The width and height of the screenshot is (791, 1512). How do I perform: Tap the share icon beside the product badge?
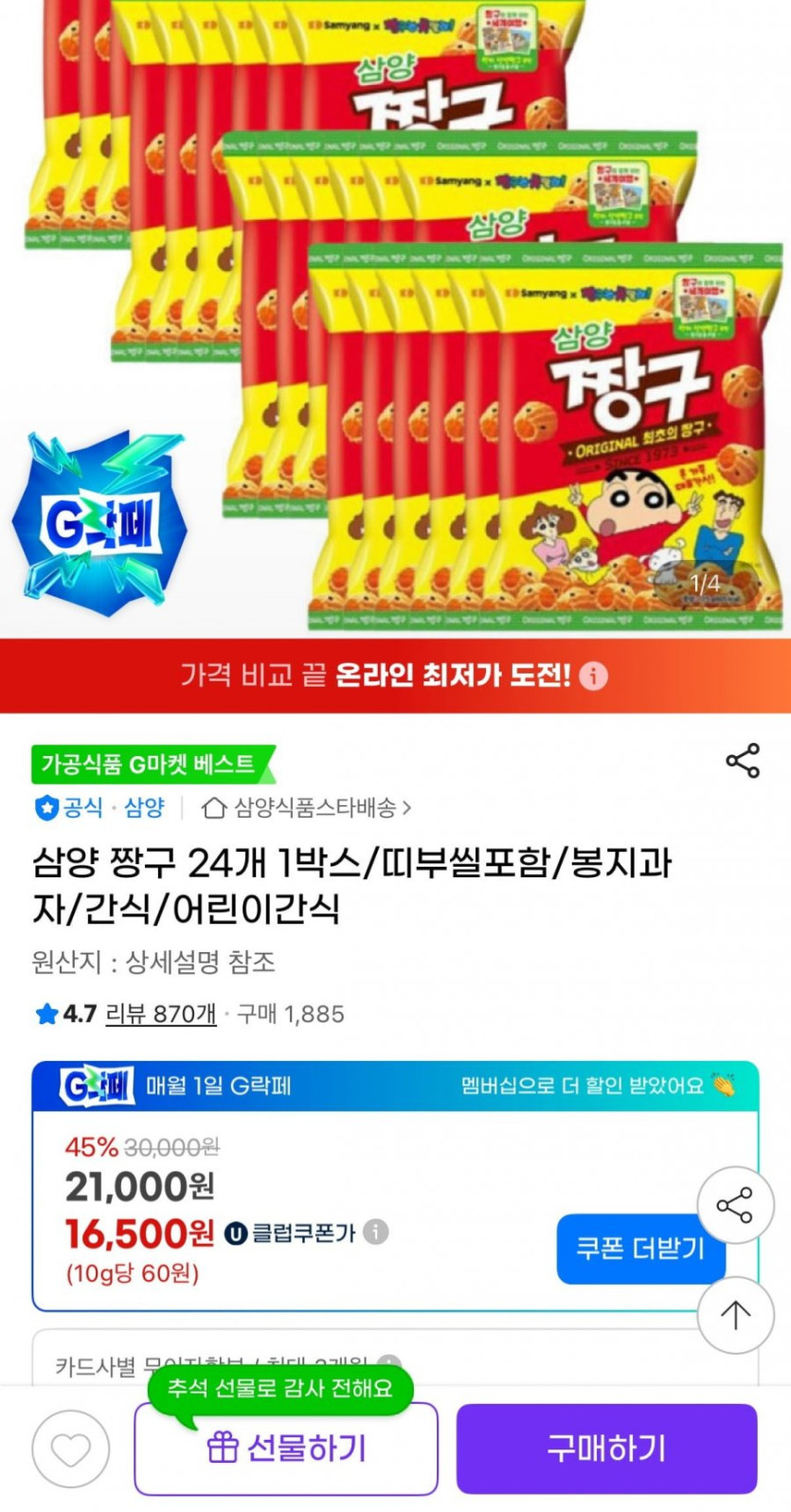[x=743, y=761]
